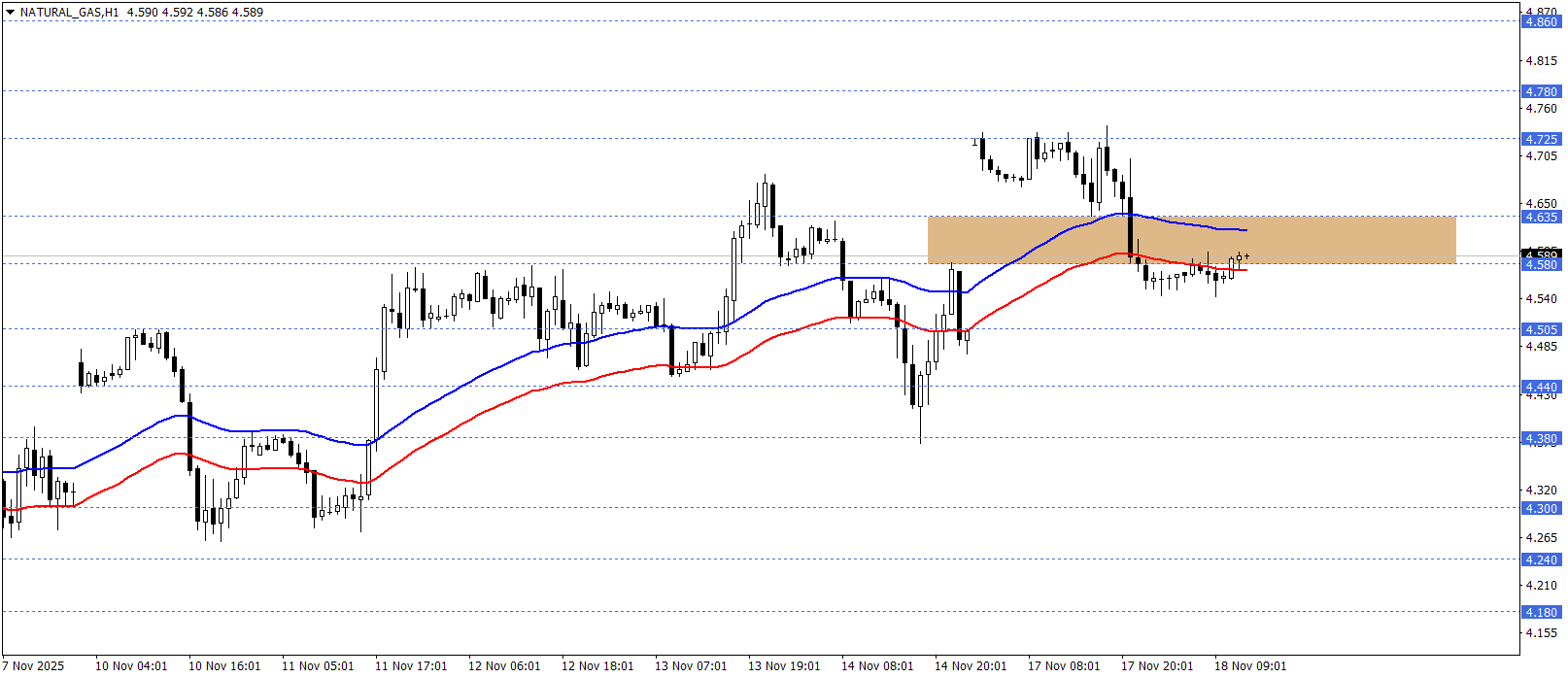Select the 4.240 price level label
The image size is (1568, 678).
coord(1540,559)
